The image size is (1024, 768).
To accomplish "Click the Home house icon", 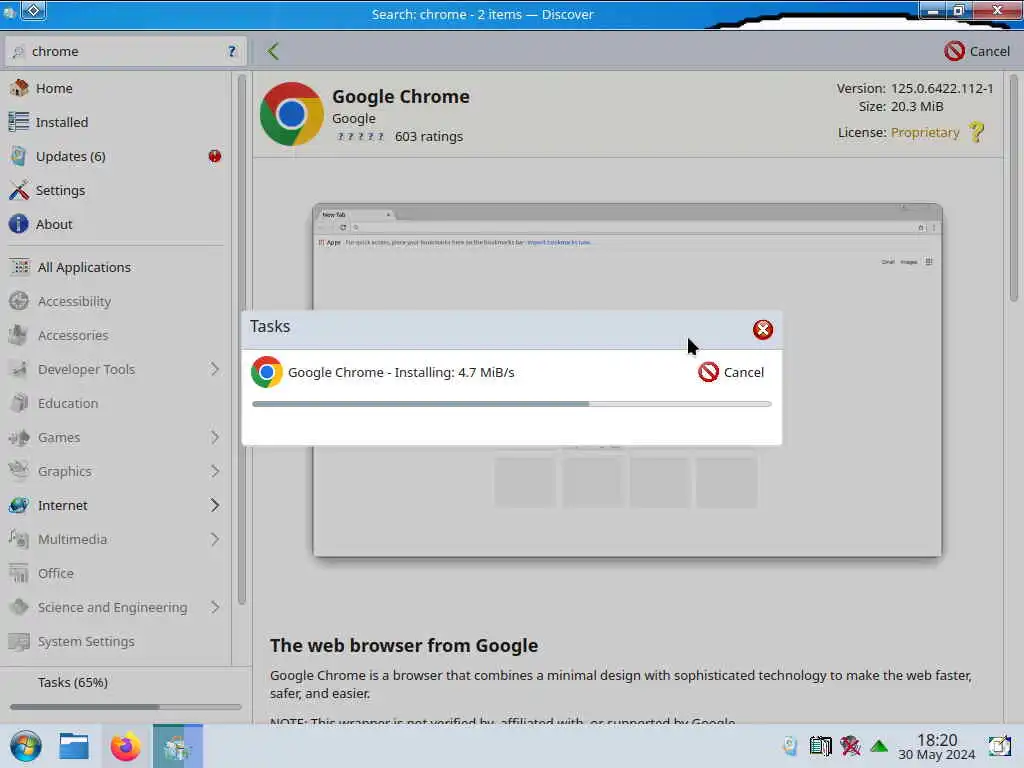I will 19,88.
